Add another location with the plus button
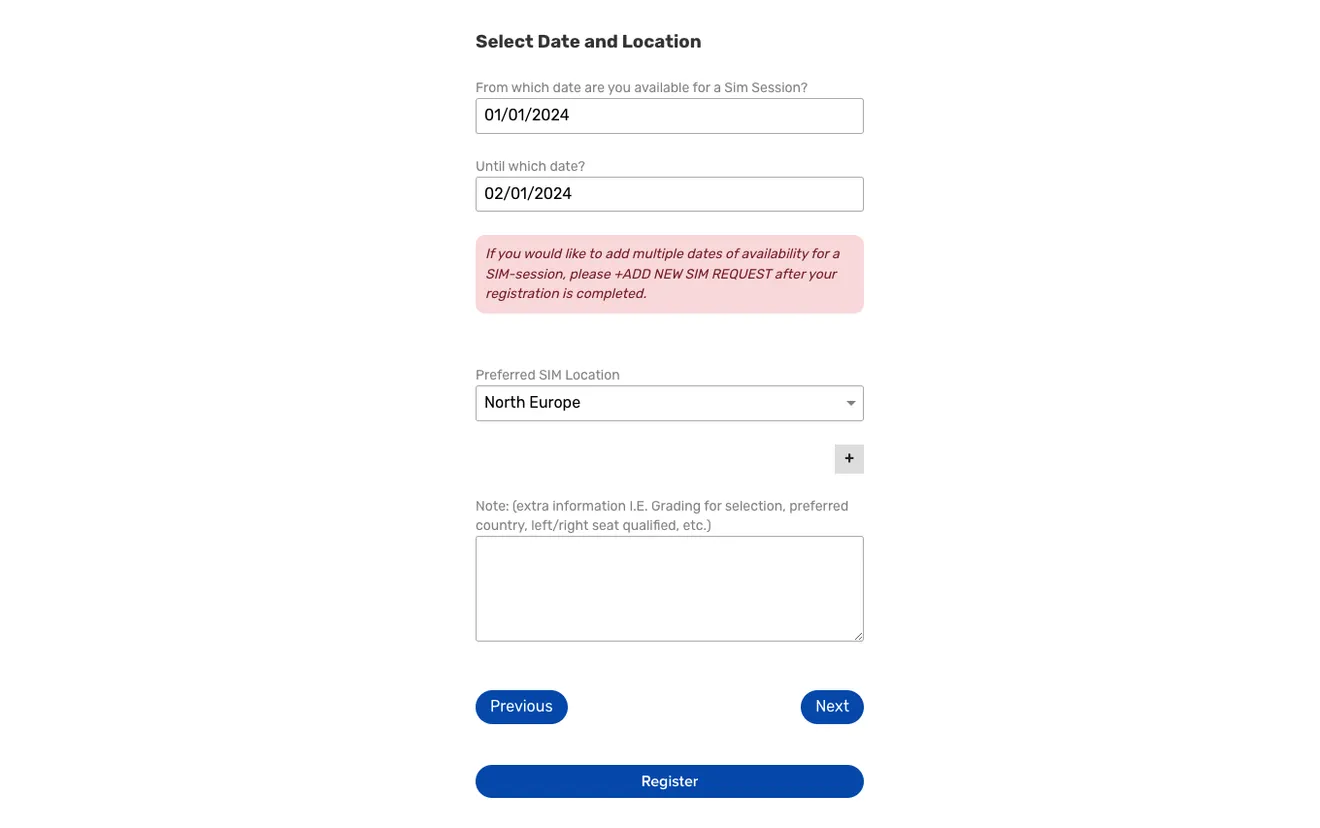The height and width of the screenshot is (828, 1320). (x=849, y=459)
